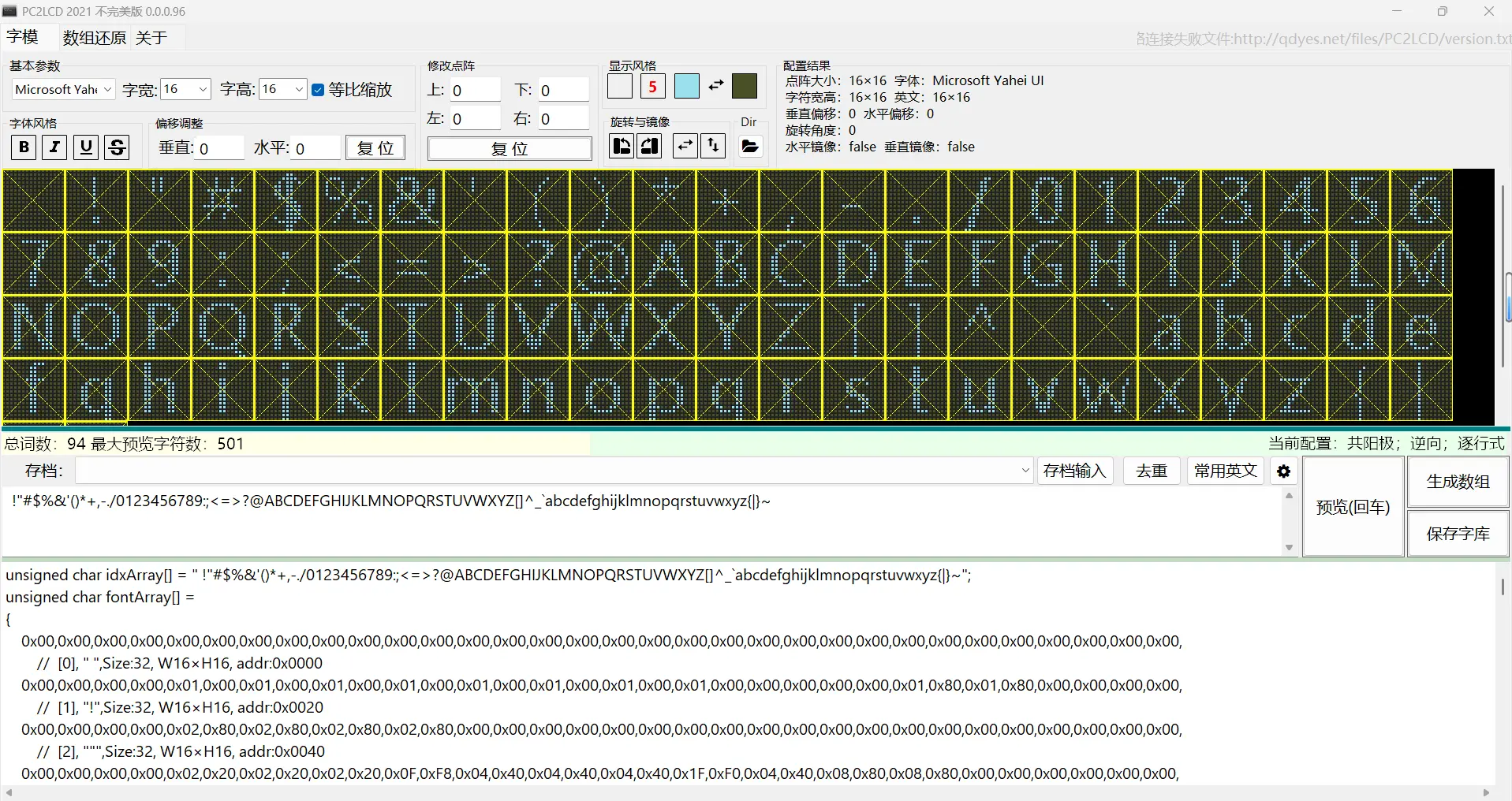Click the '当前配置: 共阳极; 逆向; 逐行式' status text
The image size is (1512, 801).
point(1387,444)
